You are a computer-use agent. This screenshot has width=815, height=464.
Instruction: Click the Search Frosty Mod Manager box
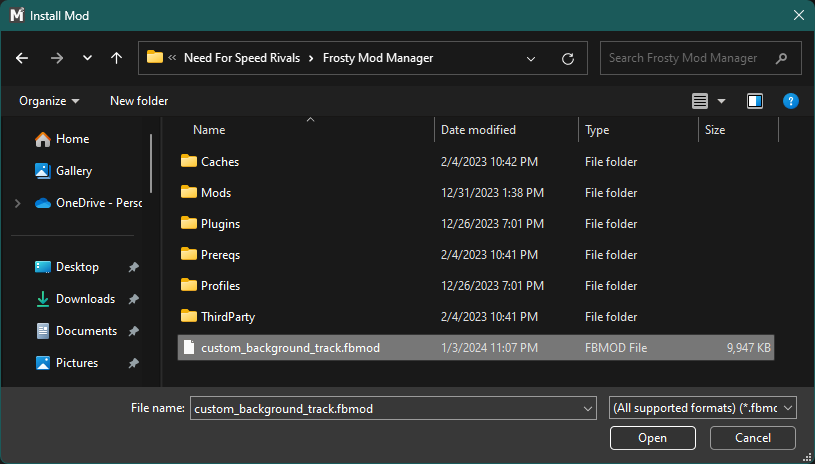click(x=700, y=58)
